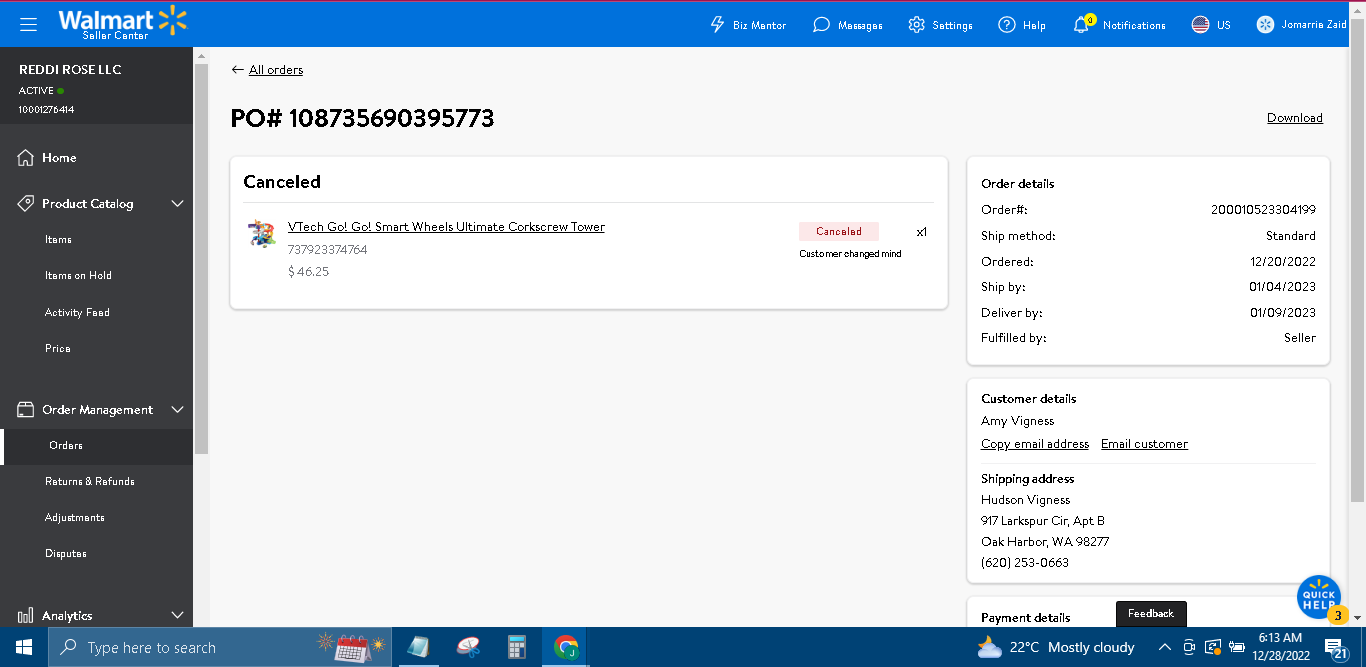Open Biz Mentor lightning icon
This screenshot has height=667, width=1366.
(717, 25)
